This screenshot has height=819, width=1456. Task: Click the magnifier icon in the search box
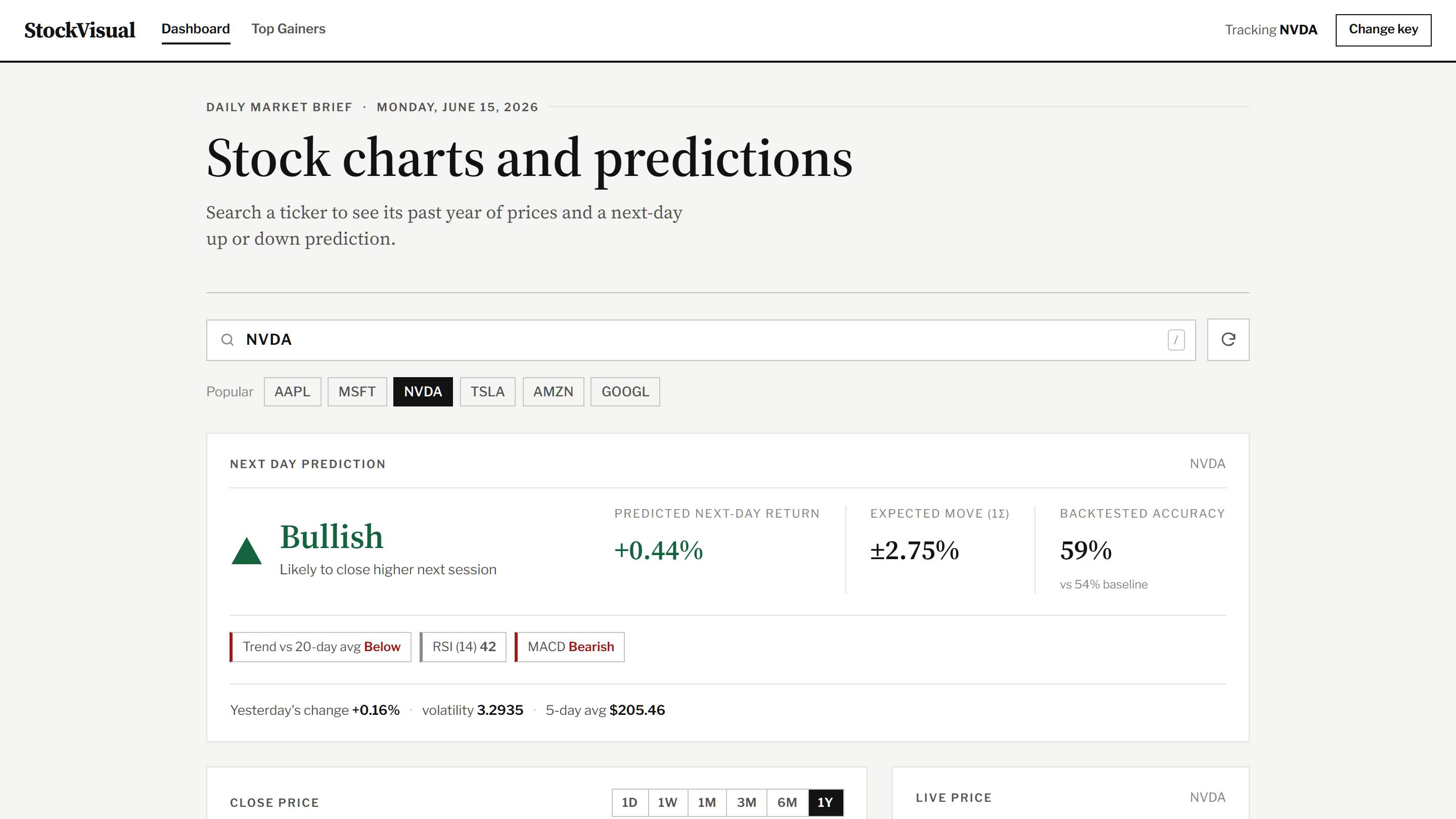click(227, 340)
